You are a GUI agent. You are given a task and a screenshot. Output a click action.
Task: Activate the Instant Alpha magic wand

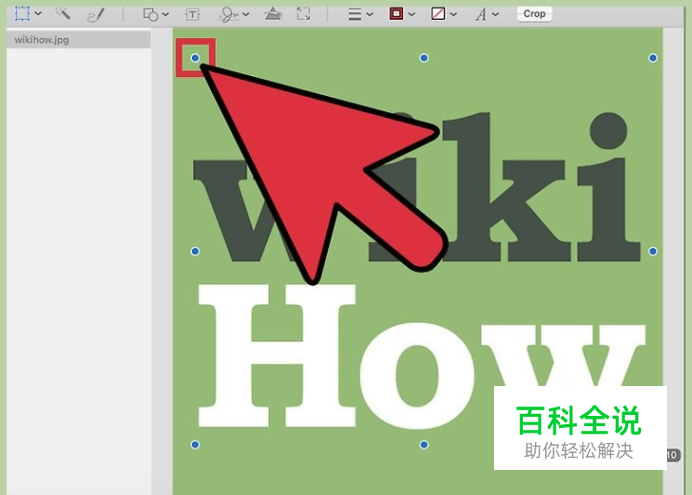[x=63, y=14]
